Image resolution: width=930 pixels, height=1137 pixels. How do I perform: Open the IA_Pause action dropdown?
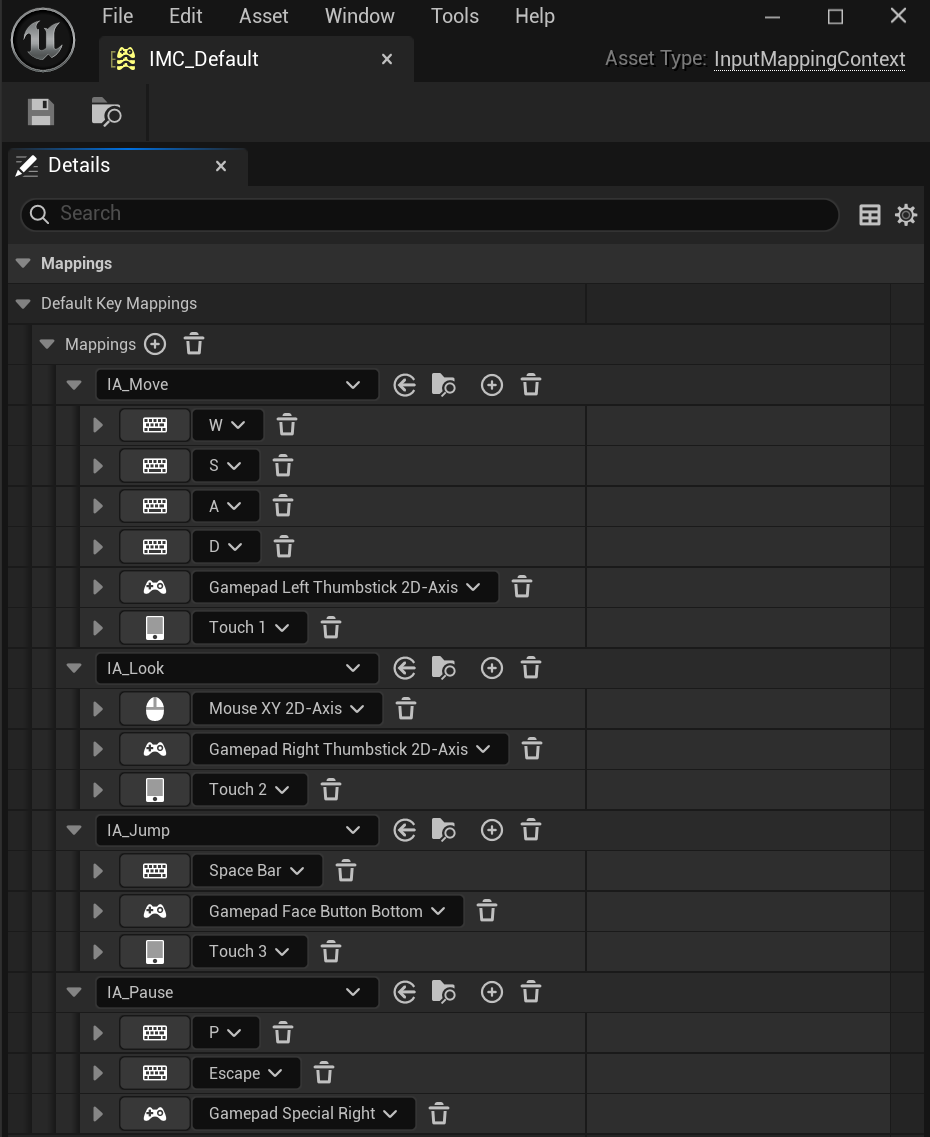click(237, 992)
